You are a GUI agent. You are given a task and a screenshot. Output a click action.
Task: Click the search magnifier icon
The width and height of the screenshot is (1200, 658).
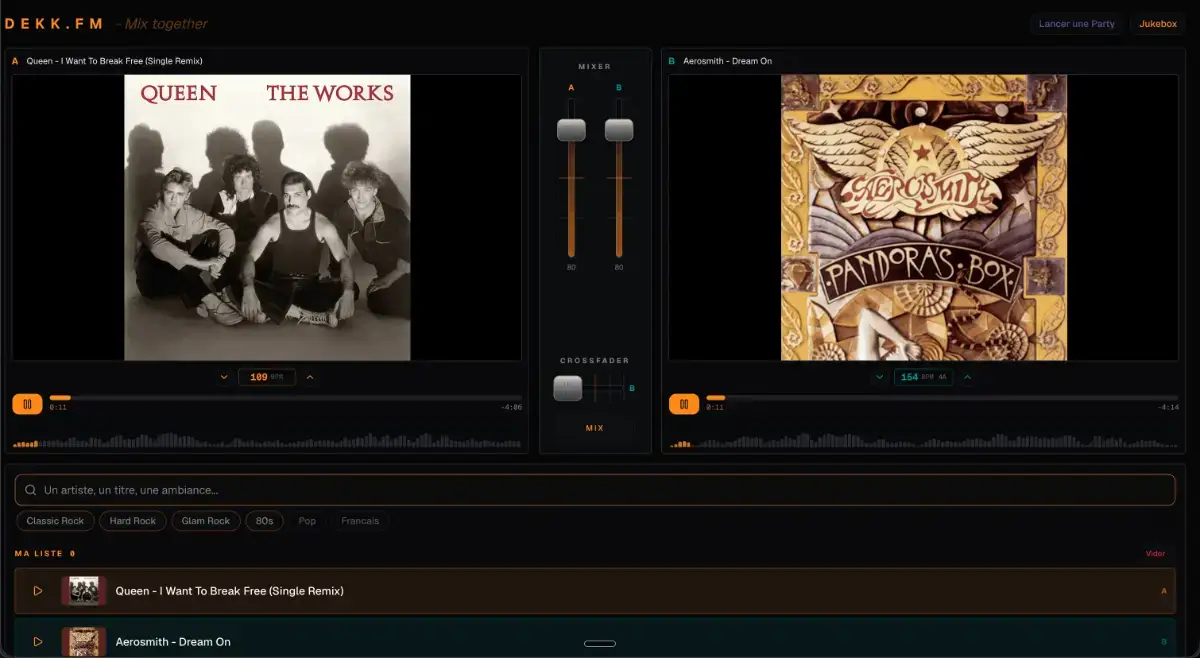[31, 490]
